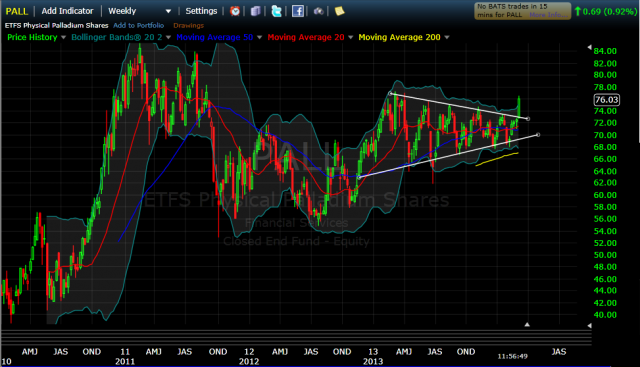Click upper trendline right endpoint handle
Viewport: 640px width, 367px height.
[528, 119]
